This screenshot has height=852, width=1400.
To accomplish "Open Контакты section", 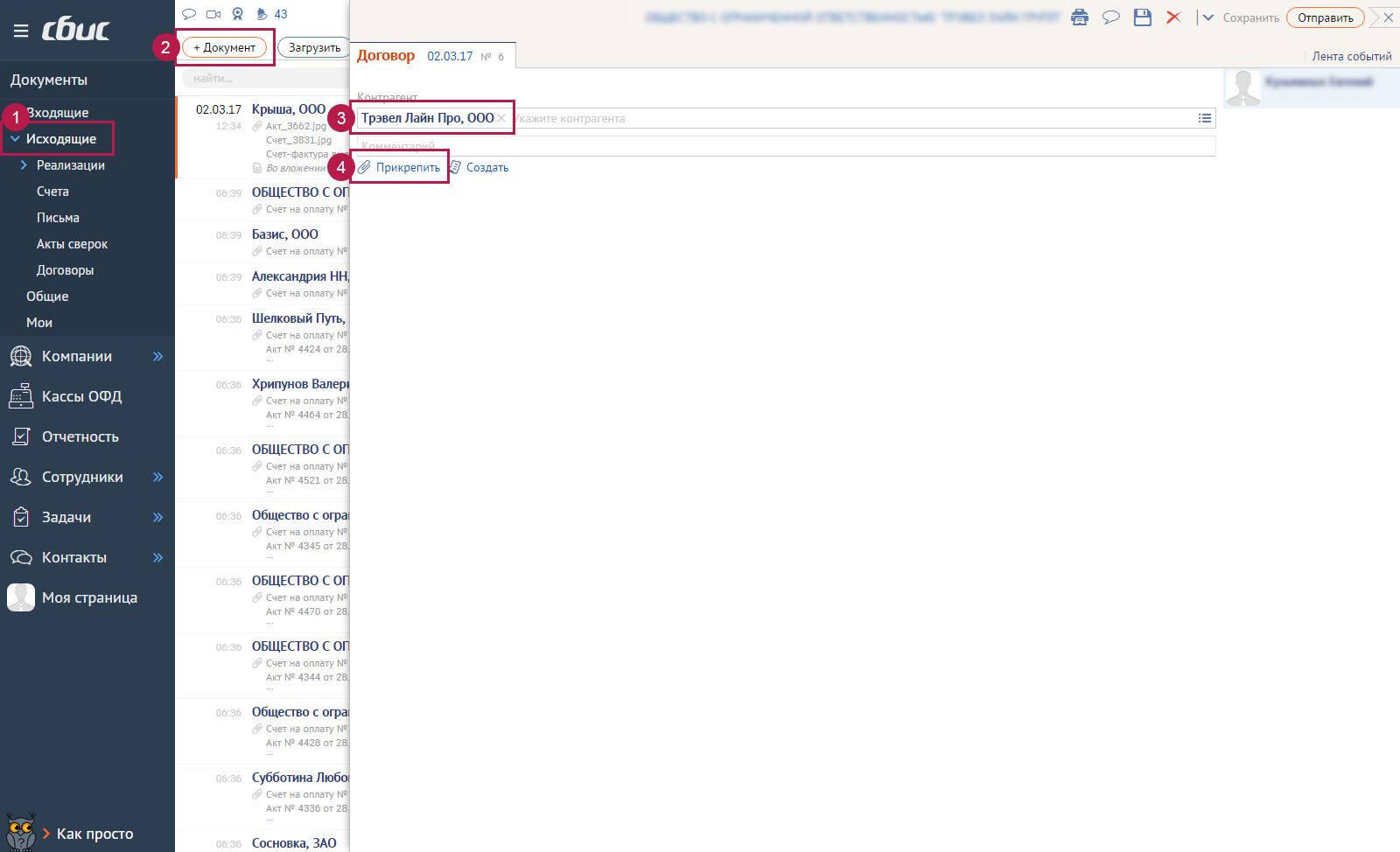I will coord(73,557).
